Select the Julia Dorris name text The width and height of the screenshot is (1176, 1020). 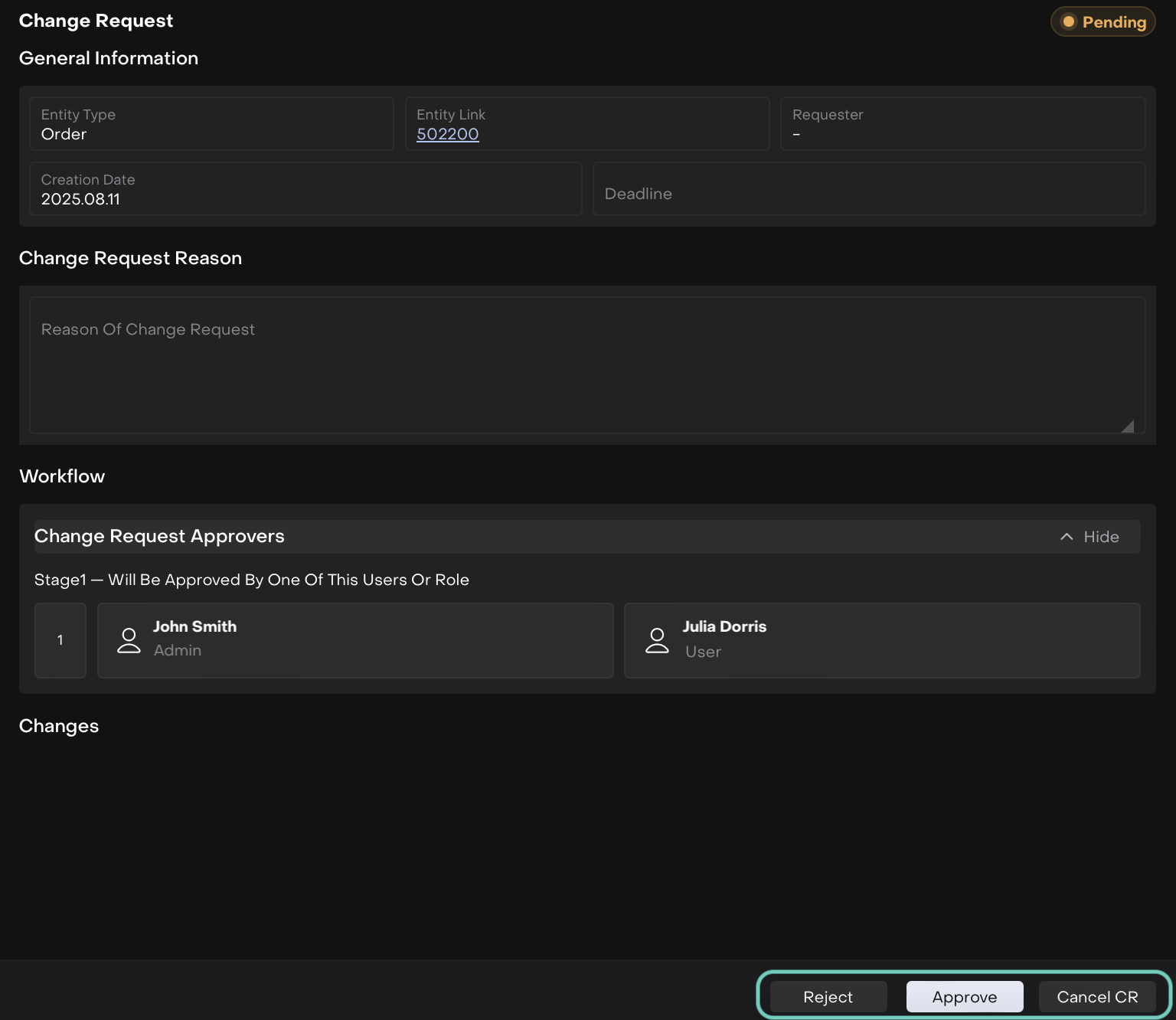[x=724, y=626]
